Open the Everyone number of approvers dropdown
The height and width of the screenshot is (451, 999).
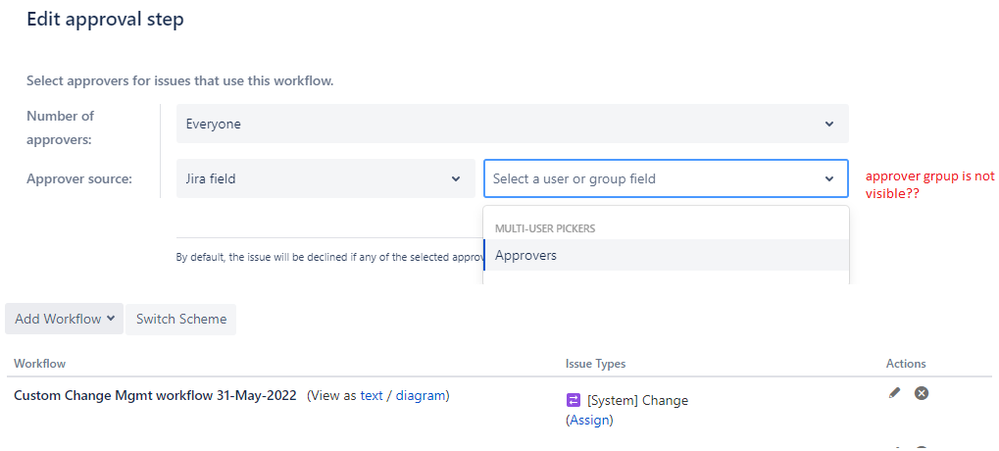[x=512, y=124]
